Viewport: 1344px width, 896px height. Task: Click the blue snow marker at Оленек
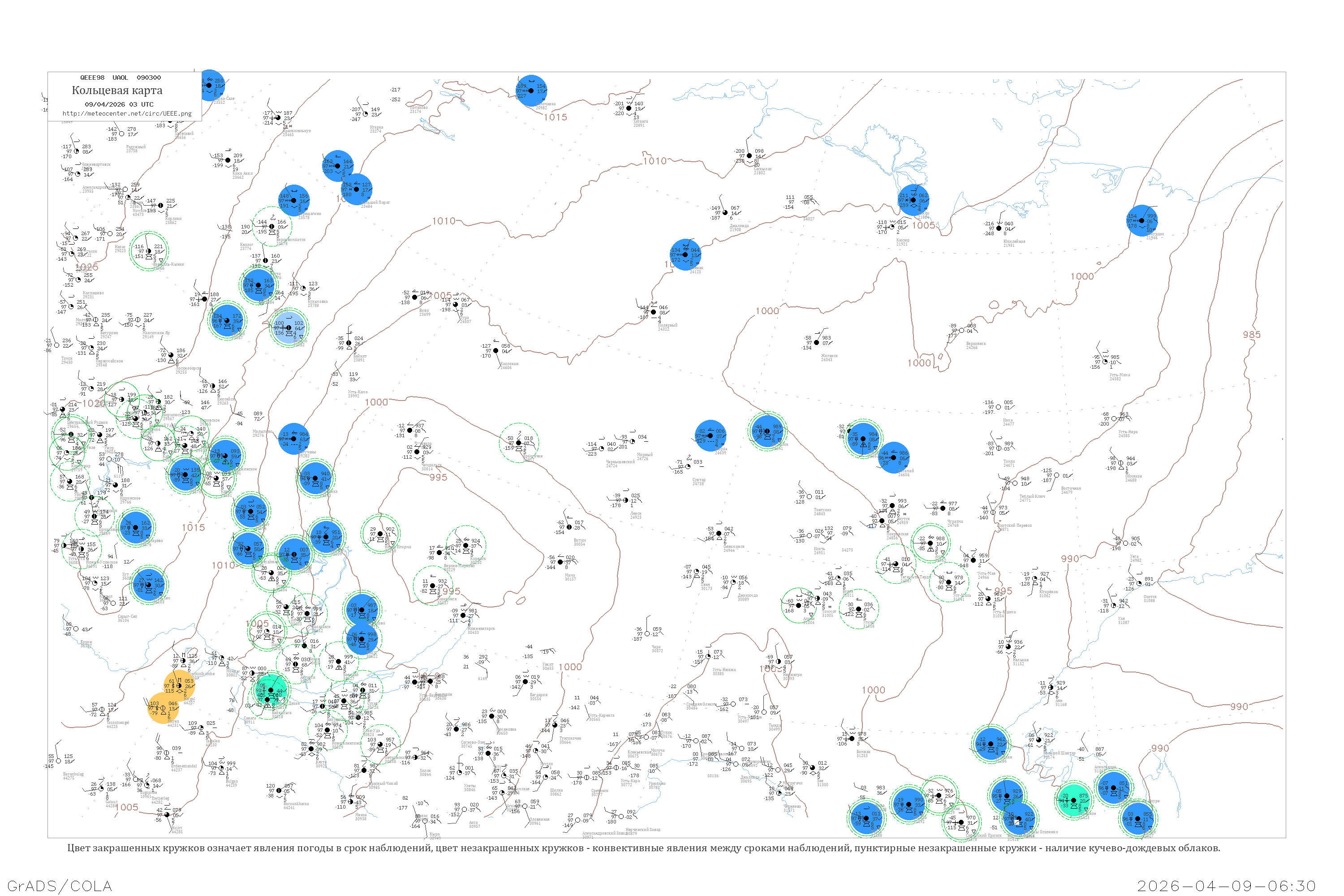[x=685, y=255]
